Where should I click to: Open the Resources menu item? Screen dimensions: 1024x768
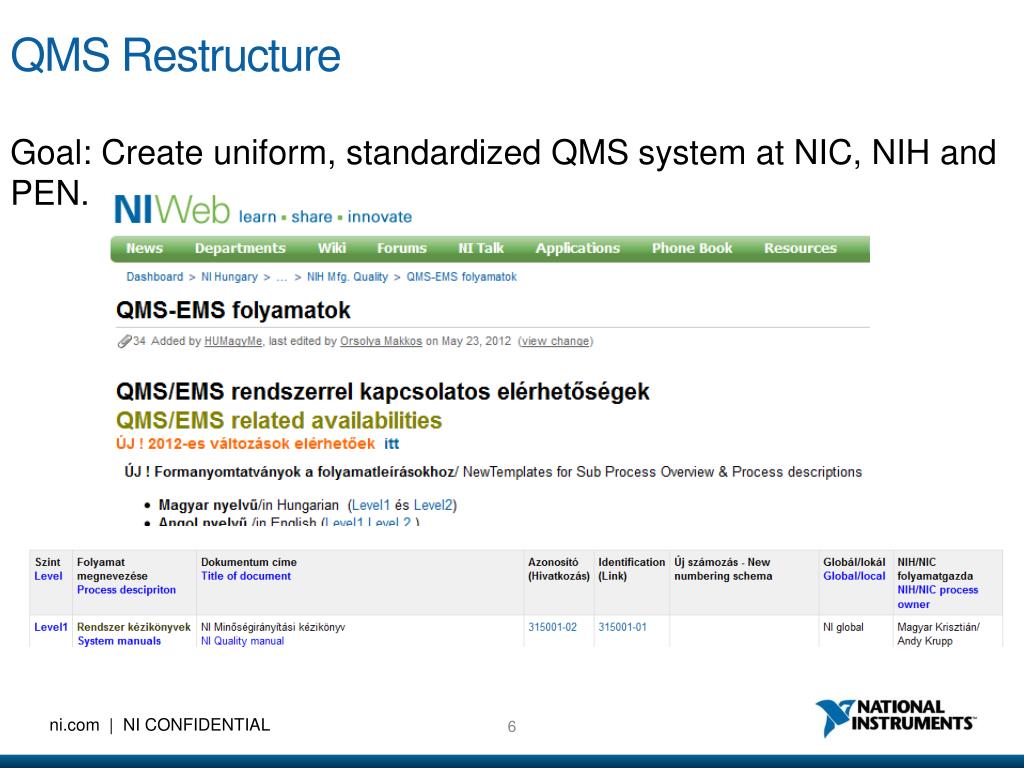coord(801,248)
